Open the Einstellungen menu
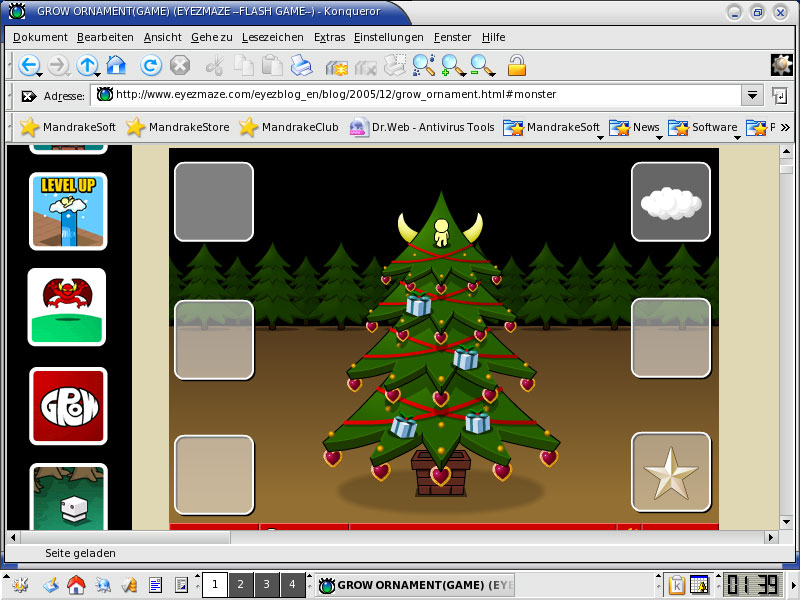The height and width of the screenshot is (600, 800). pos(389,37)
